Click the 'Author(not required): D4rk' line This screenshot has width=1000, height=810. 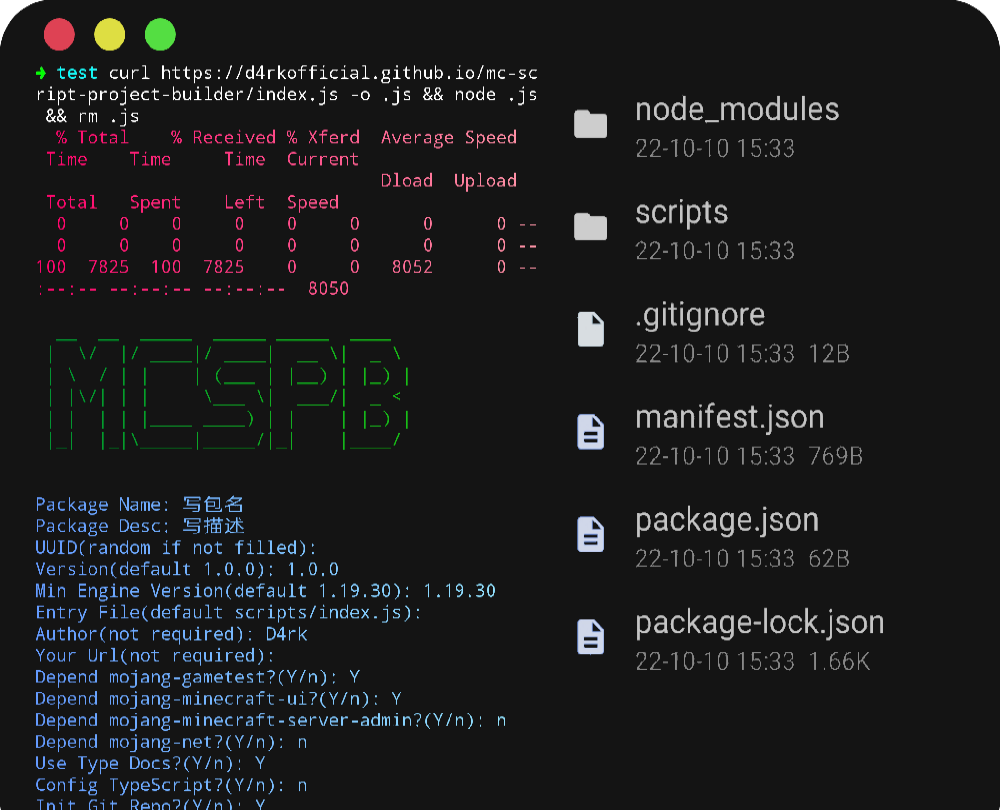coord(171,634)
